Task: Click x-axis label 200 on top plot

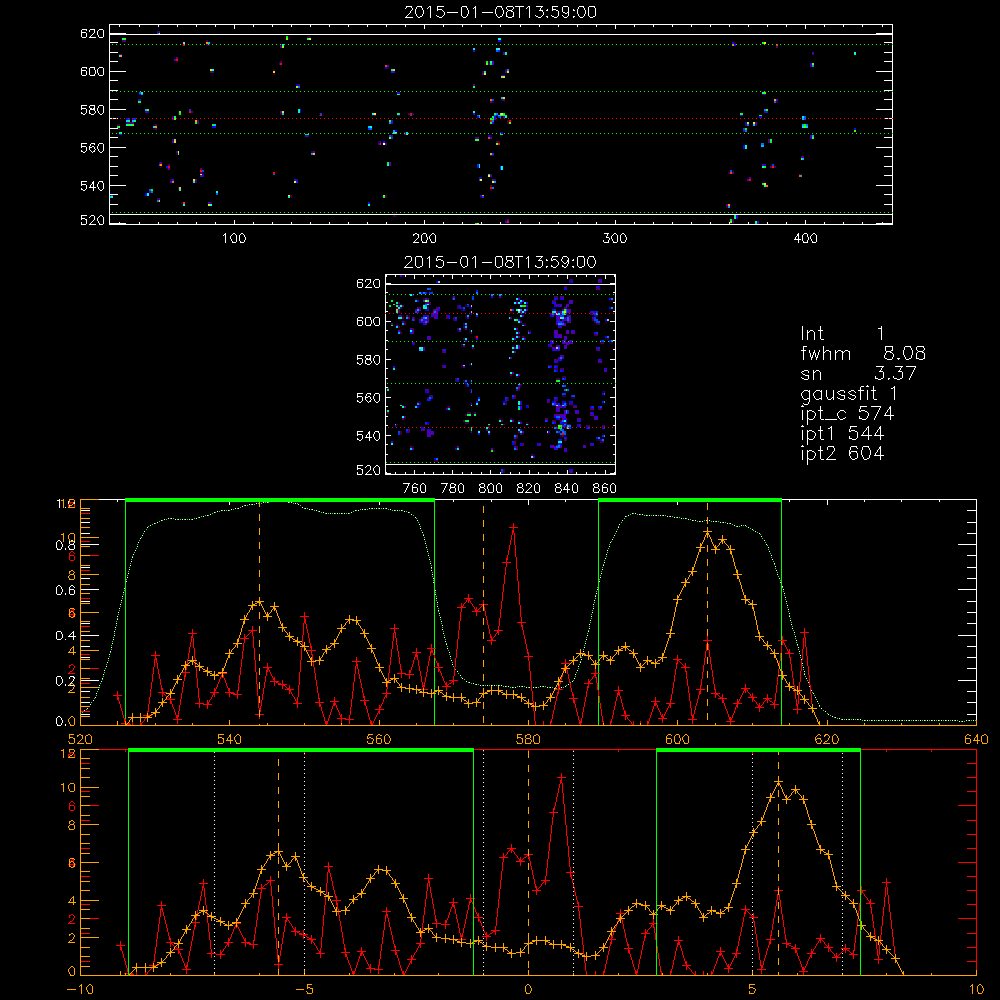Action: 424,239
